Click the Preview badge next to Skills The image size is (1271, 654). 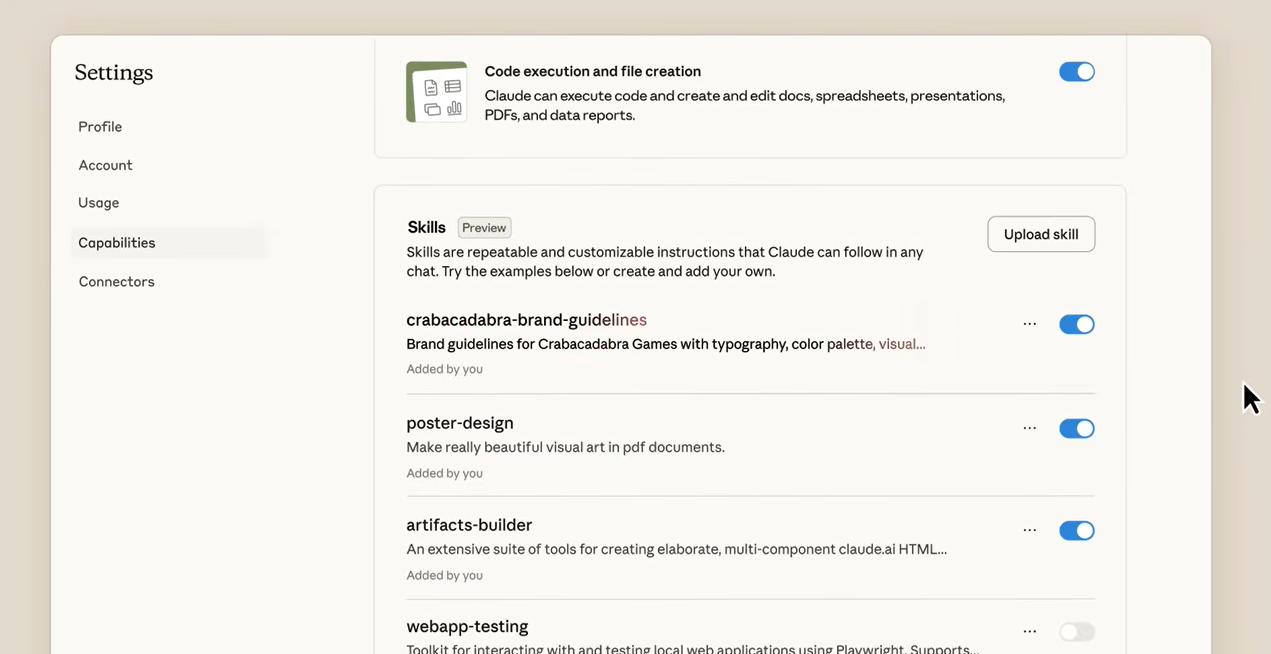484,228
